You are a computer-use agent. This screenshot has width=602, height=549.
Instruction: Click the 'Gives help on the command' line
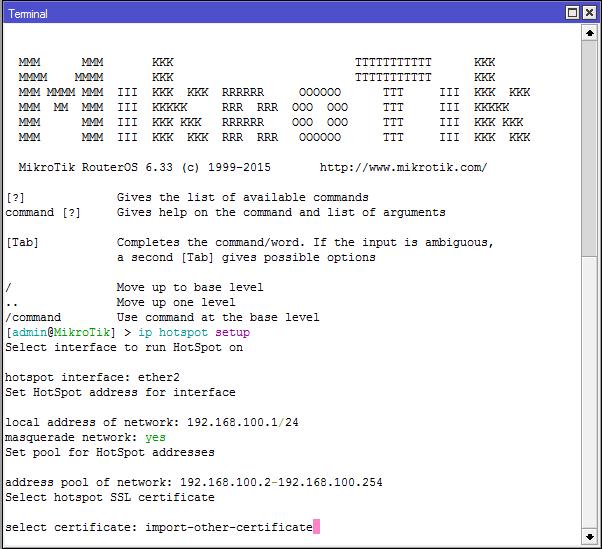point(281,213)
